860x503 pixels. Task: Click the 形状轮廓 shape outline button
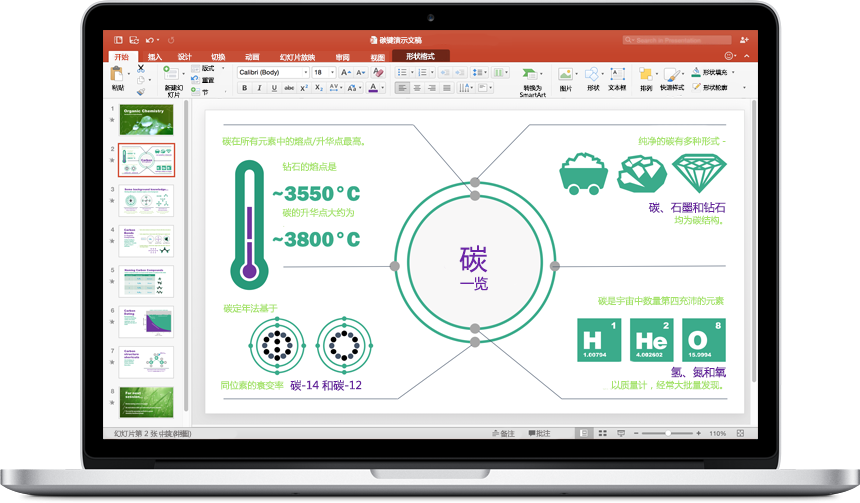pos(710,87)
